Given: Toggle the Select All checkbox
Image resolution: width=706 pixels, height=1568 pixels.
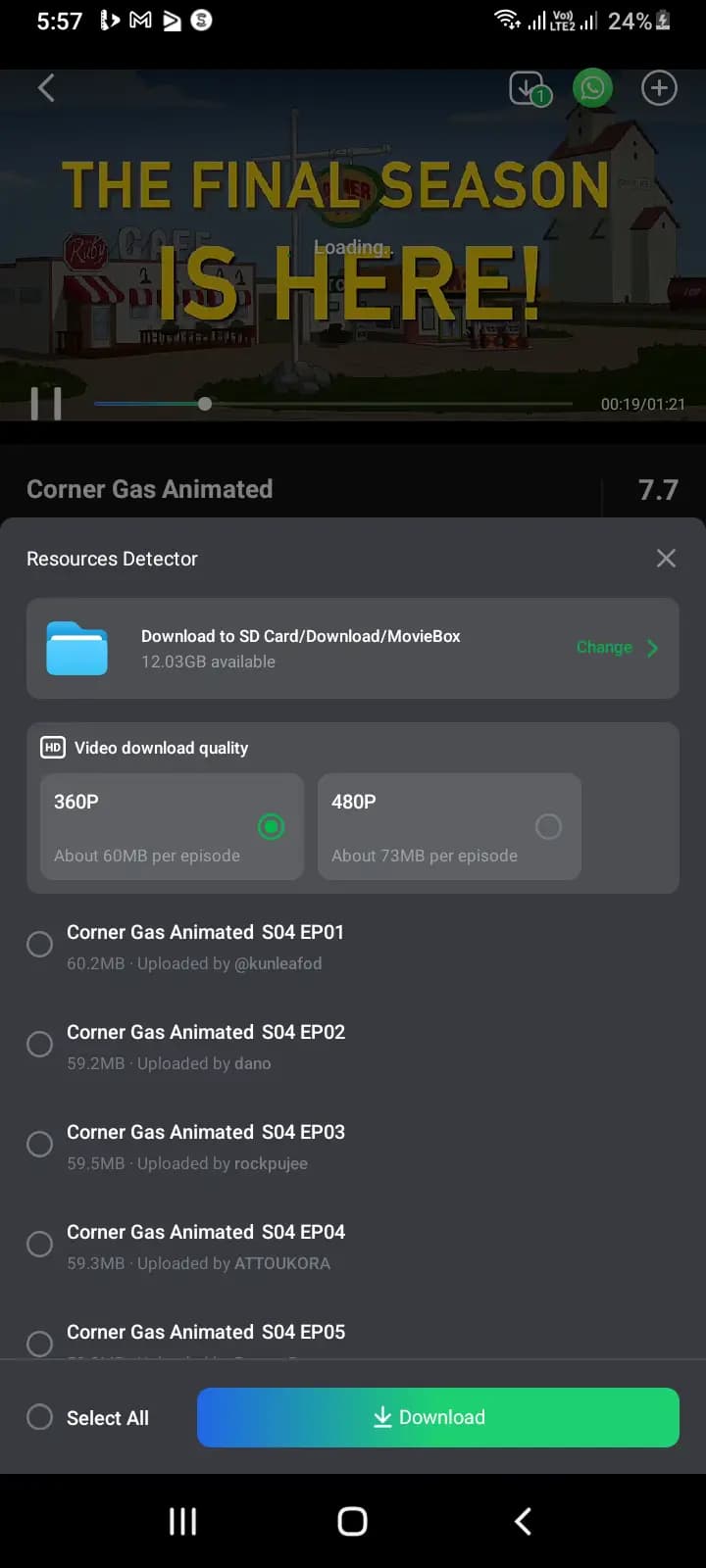Looking at the screenshot, I should coord(40,1417).
